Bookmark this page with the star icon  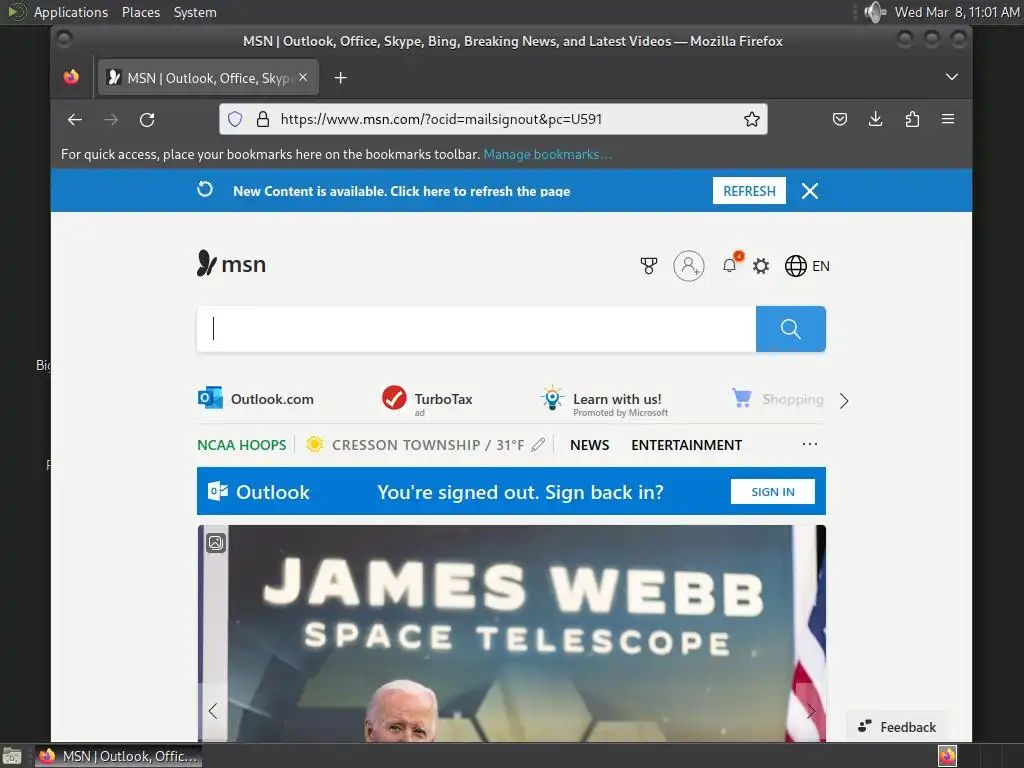(x=752, y=119)
